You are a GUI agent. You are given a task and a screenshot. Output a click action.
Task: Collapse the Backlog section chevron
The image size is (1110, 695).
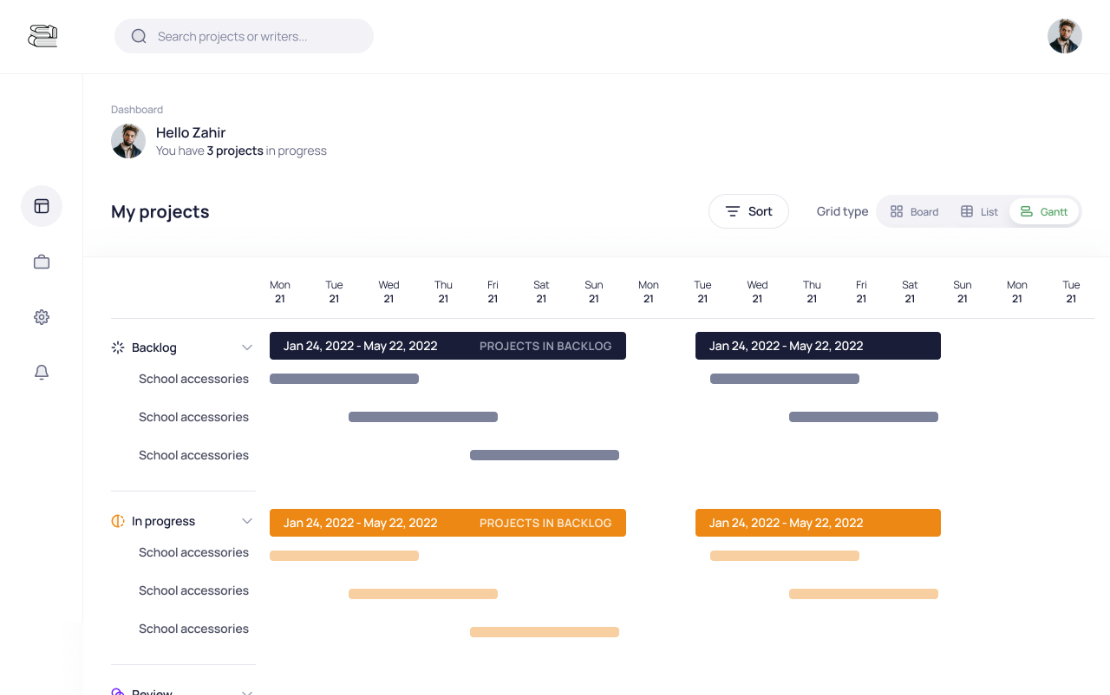tap(247, 348)
